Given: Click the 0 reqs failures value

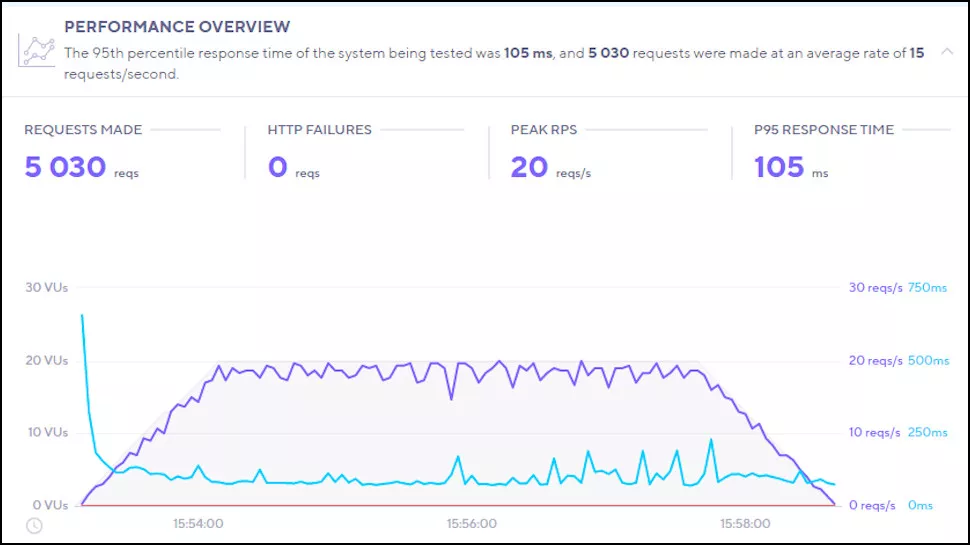Looking at the screenshot, I should [278, 167].
